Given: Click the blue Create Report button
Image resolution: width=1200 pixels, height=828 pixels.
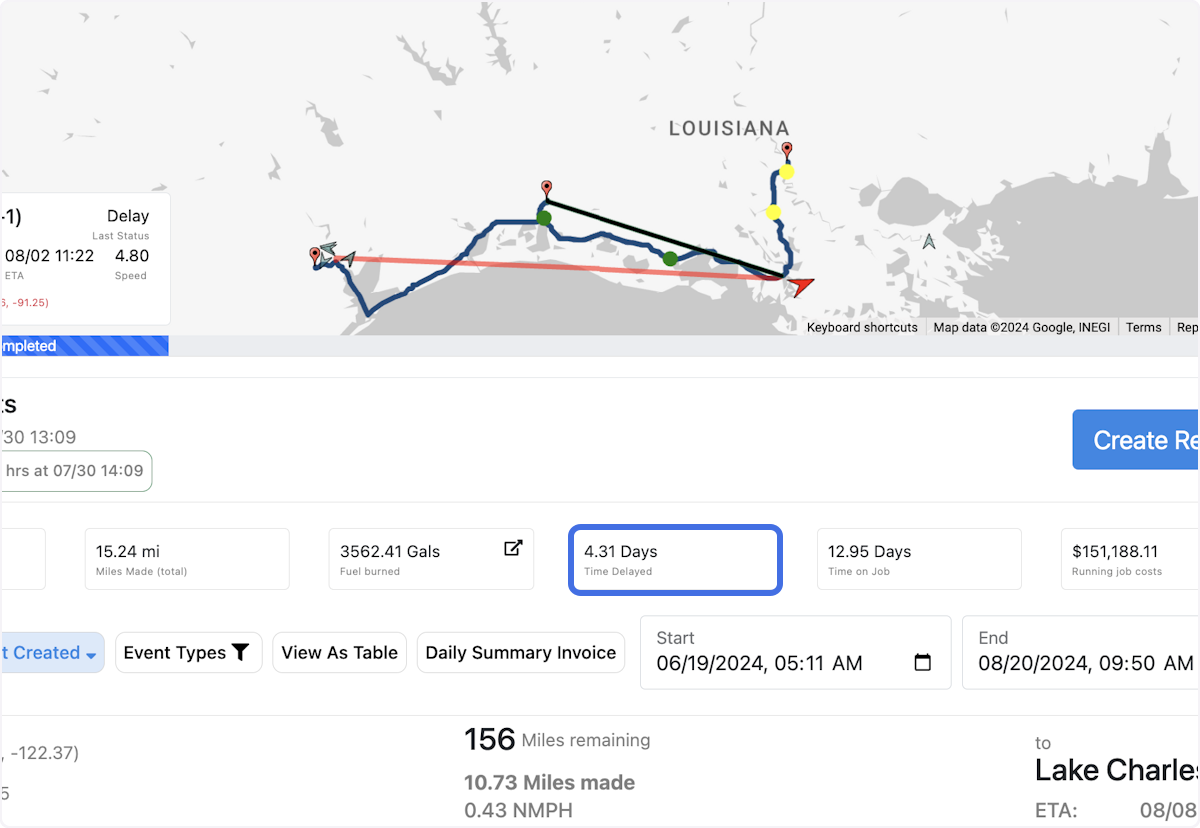Looking at the screenshot, I should point(1136,440).
